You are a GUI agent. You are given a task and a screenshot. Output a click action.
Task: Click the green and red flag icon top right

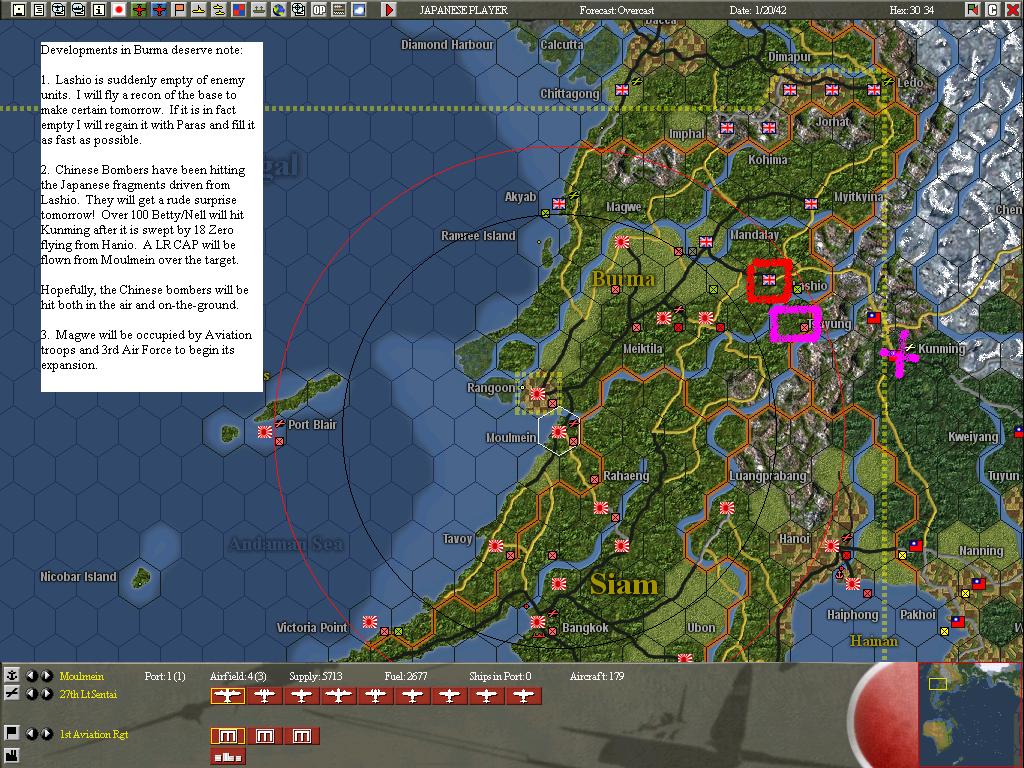click(x=972, y=10)
